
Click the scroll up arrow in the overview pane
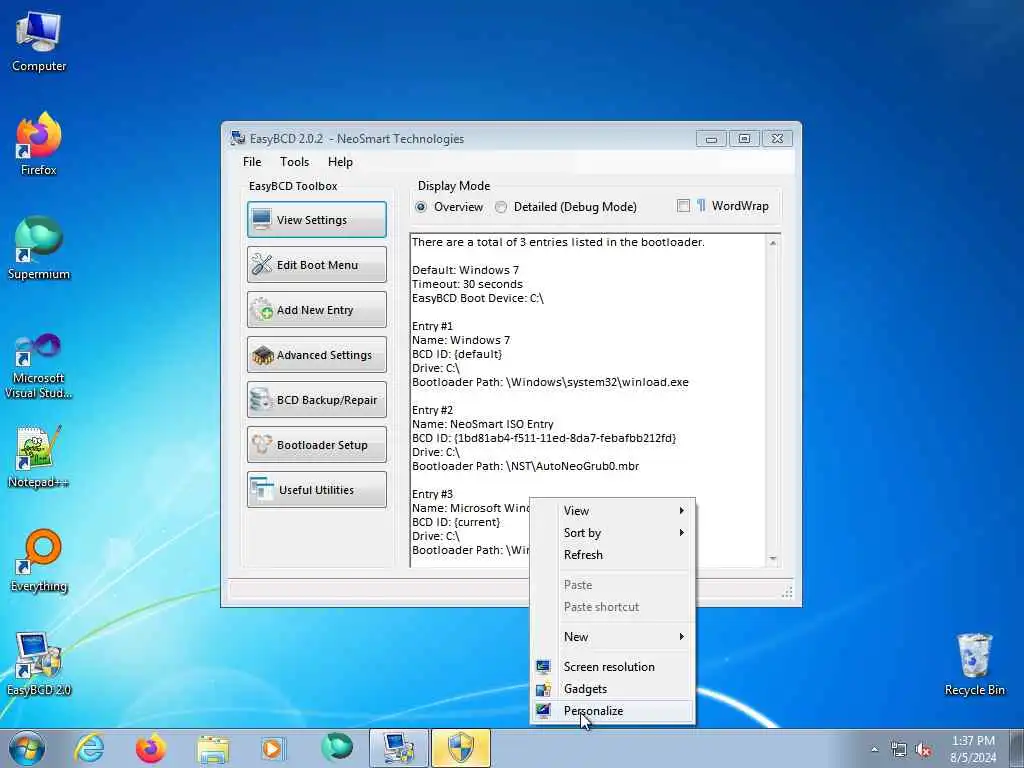(773, 243)
